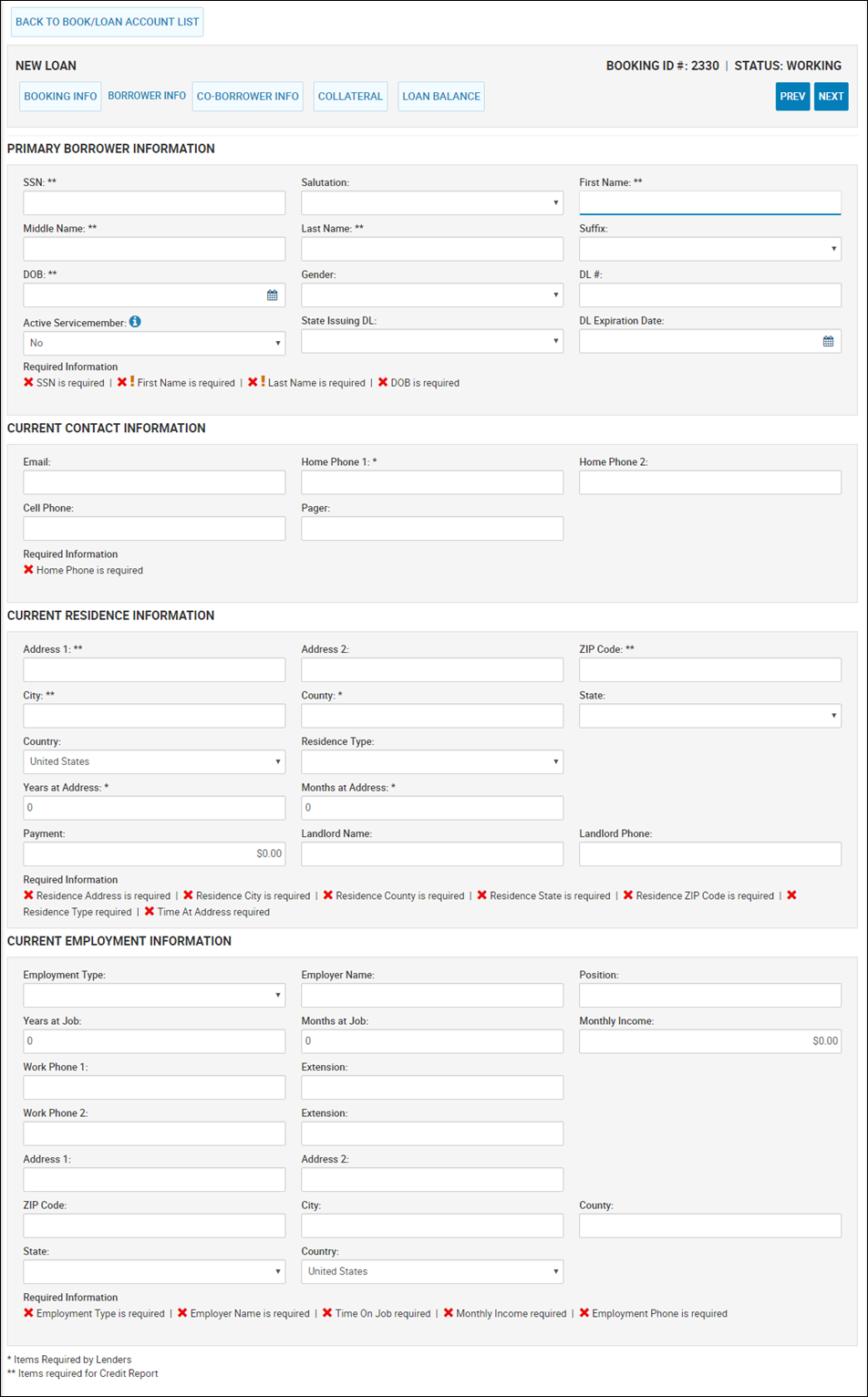
Task: Open the Collateral tab
Action: pos(350,97)
